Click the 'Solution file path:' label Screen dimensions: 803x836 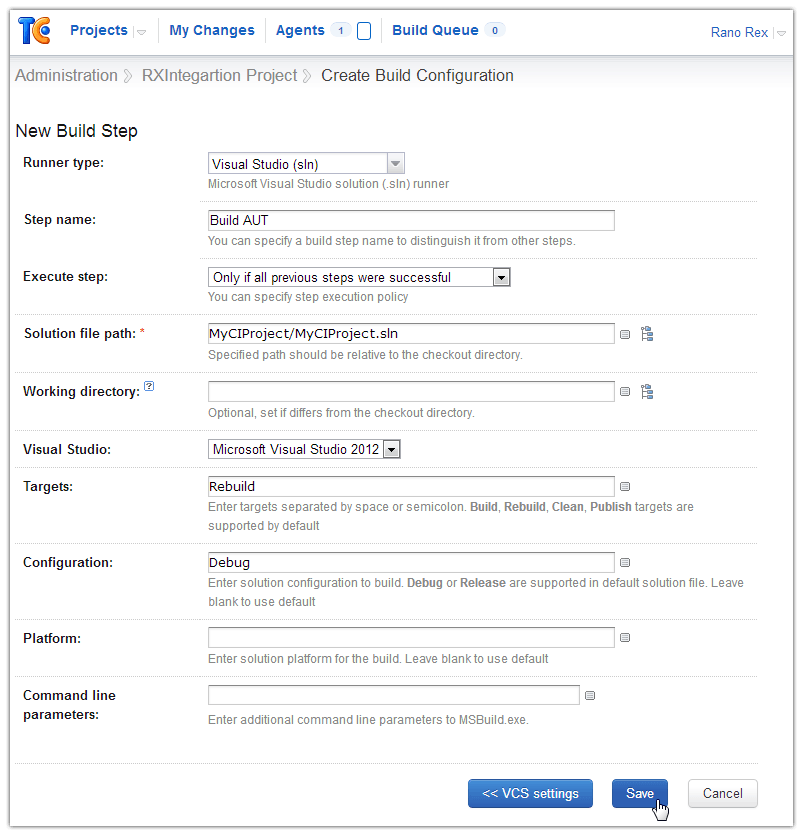[x=80, y=334]
